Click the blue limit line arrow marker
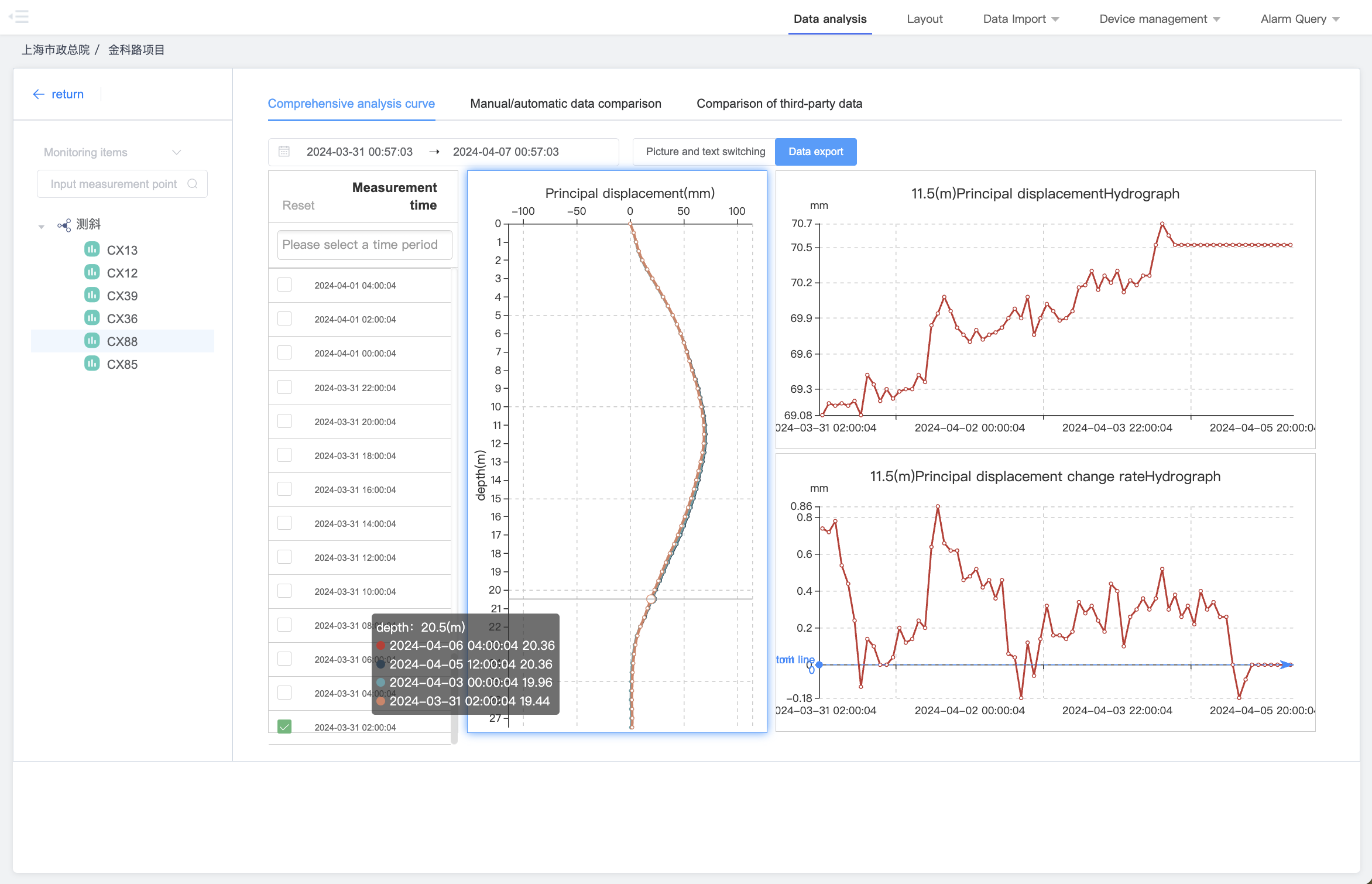The width and height of the screenshot is (1372, 884). point(1286,664)
